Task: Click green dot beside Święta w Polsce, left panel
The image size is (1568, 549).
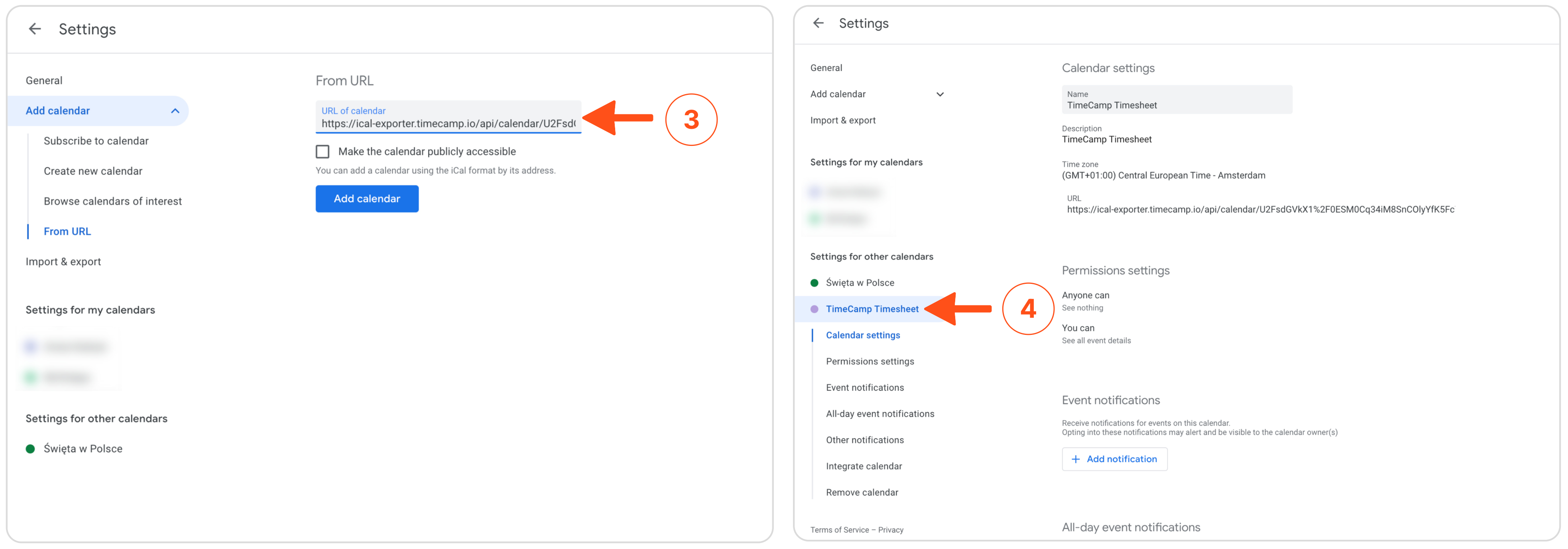Action: point(30,449)
